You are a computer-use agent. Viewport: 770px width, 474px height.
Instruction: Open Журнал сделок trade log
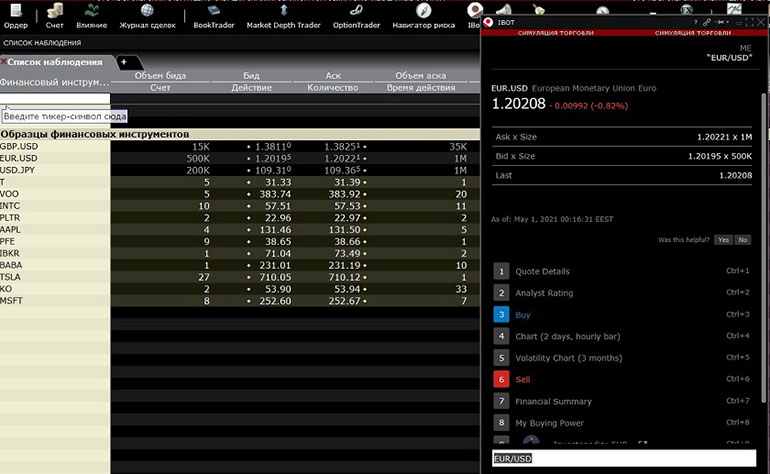[x=147, y=16]
